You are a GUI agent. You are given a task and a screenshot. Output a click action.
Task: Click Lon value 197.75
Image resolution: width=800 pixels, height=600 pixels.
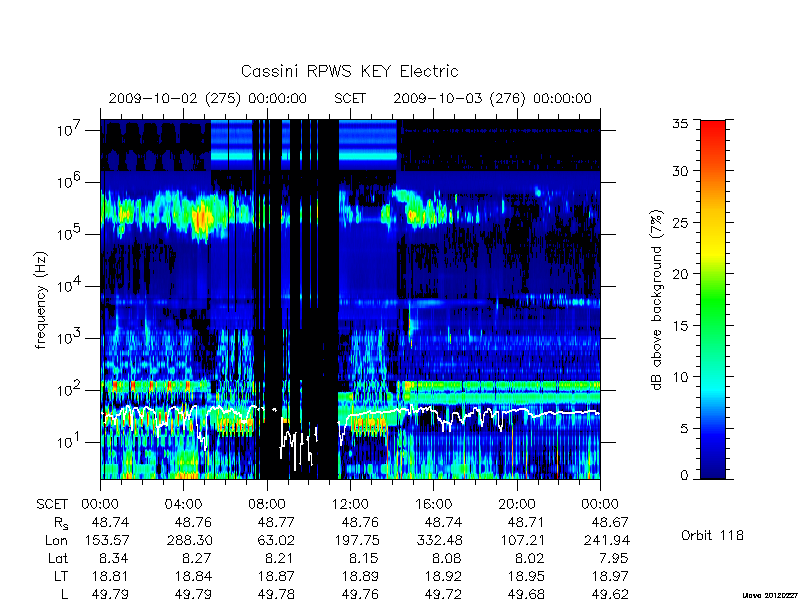click(356, 540)
